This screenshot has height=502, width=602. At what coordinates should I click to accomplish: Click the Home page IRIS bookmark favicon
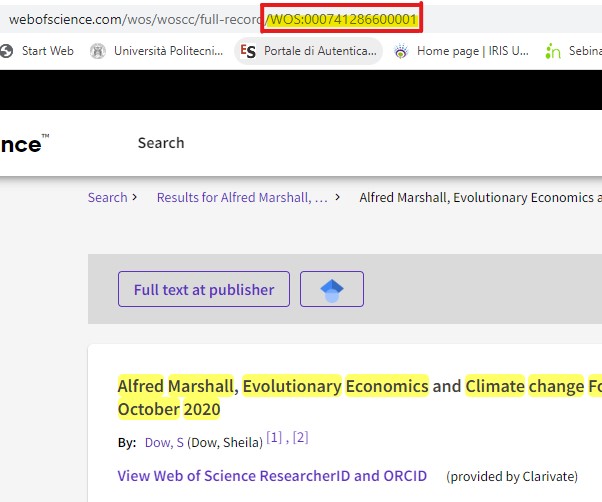[x=402, y=51]
